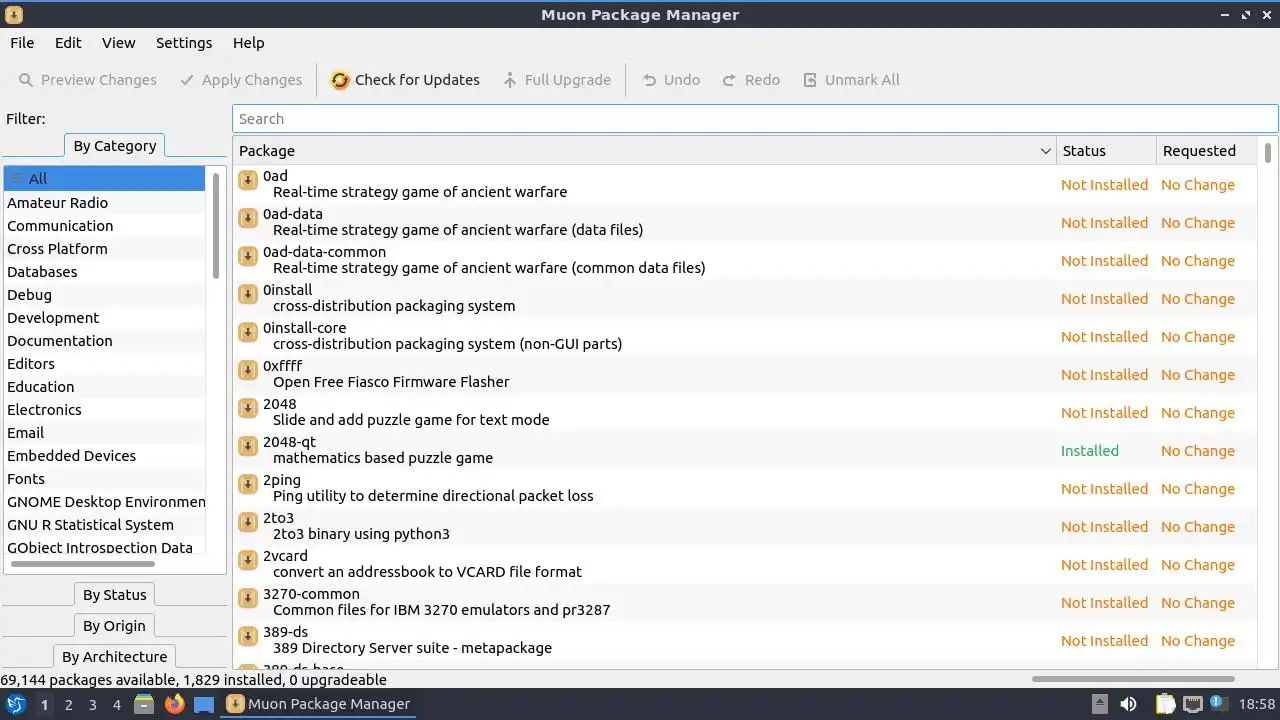Sort by the Requested column header
Viewport: 1280px width, 720px height.
[x=1206, y=151]
